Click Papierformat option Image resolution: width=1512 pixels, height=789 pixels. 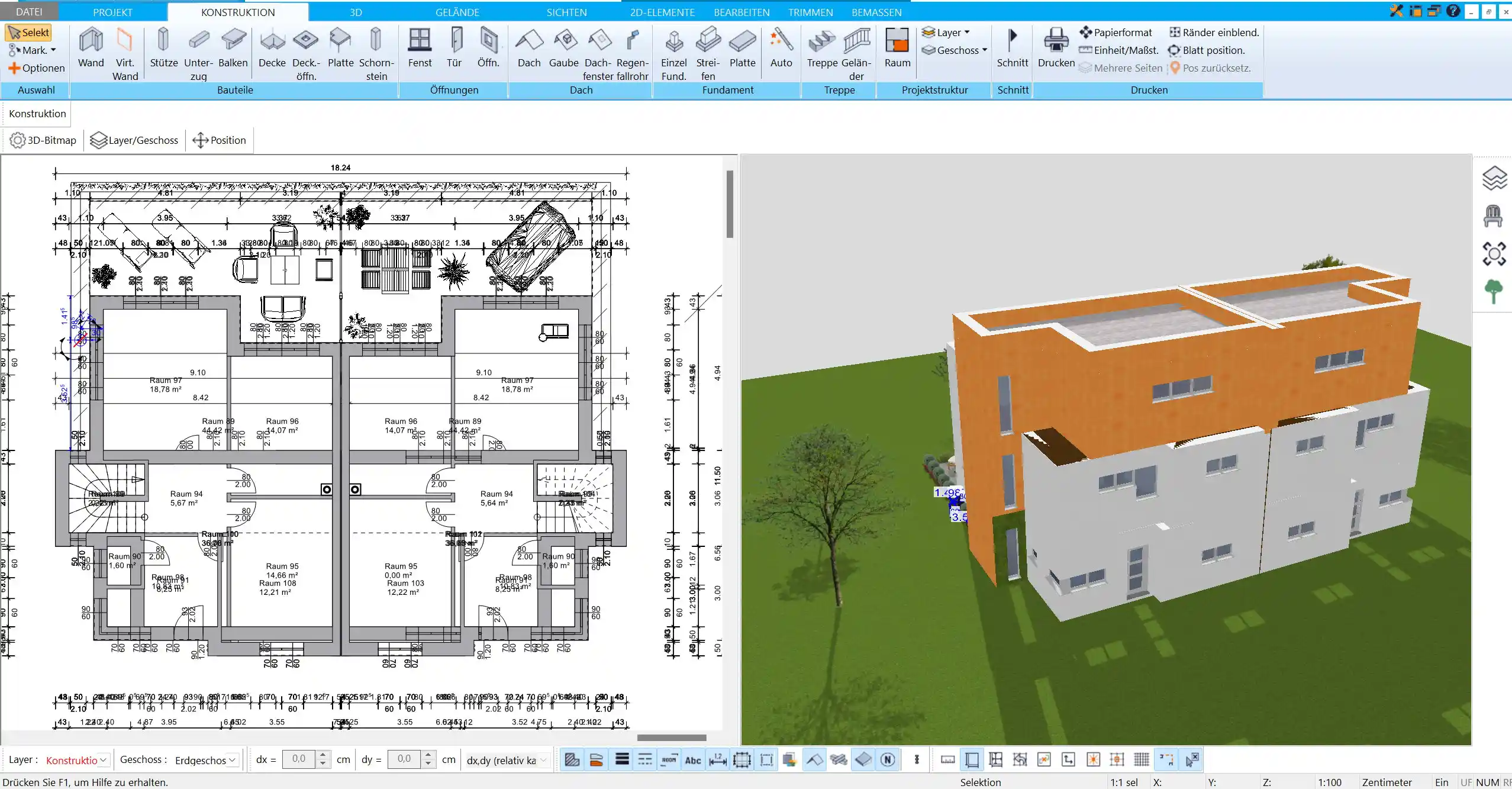click(1116, 33)
